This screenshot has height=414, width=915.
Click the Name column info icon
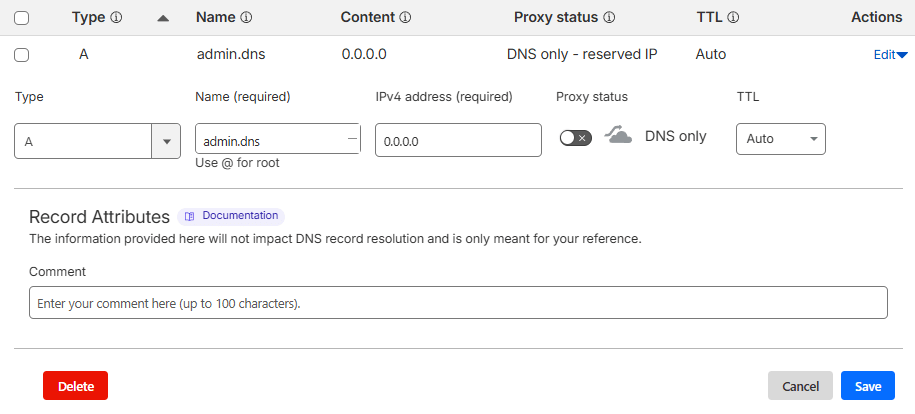tap(246, 18)
